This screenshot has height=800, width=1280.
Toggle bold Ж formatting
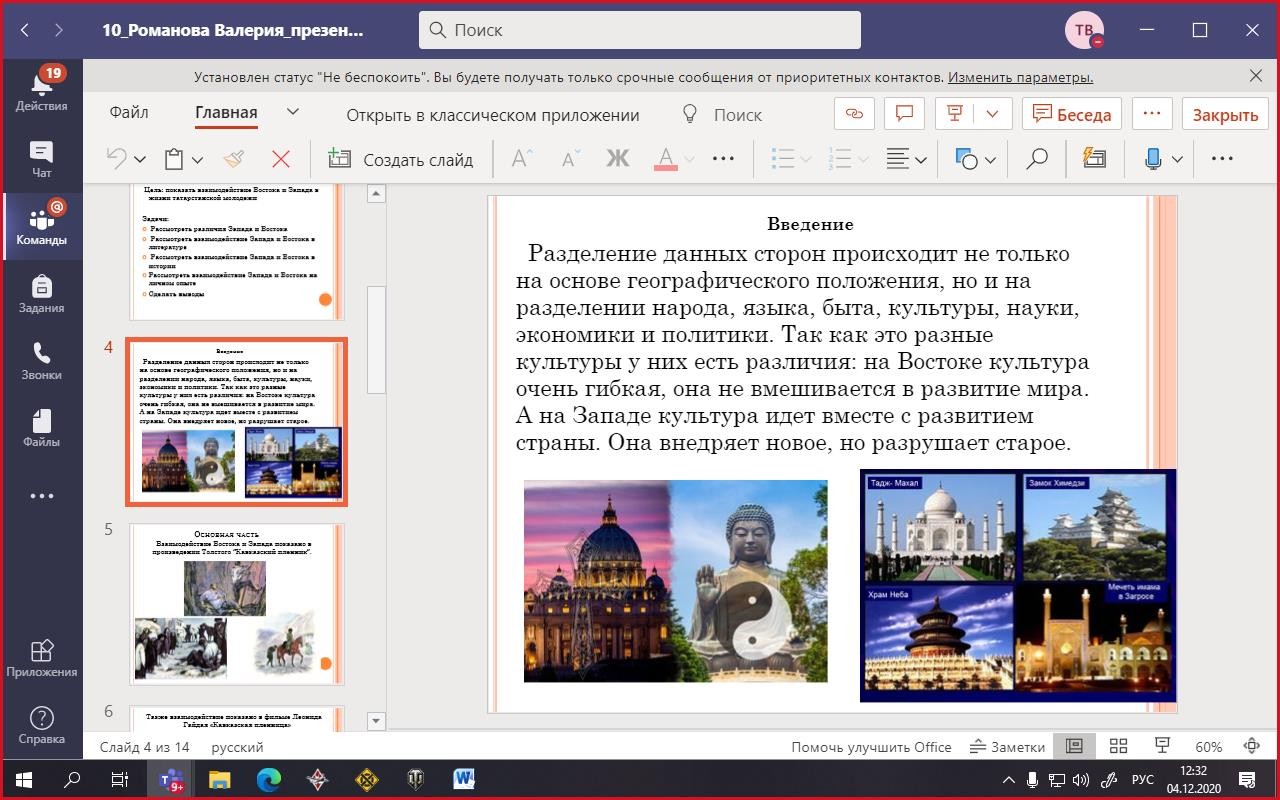click(x=617, y=159)
